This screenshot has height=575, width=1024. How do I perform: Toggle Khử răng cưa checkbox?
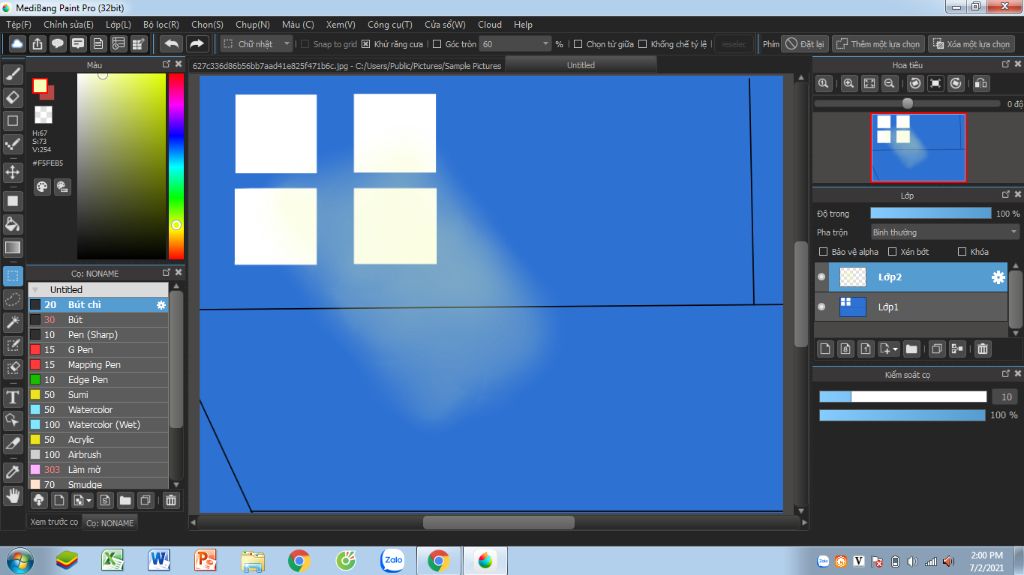pyautogui.click(x=366, y=44)
